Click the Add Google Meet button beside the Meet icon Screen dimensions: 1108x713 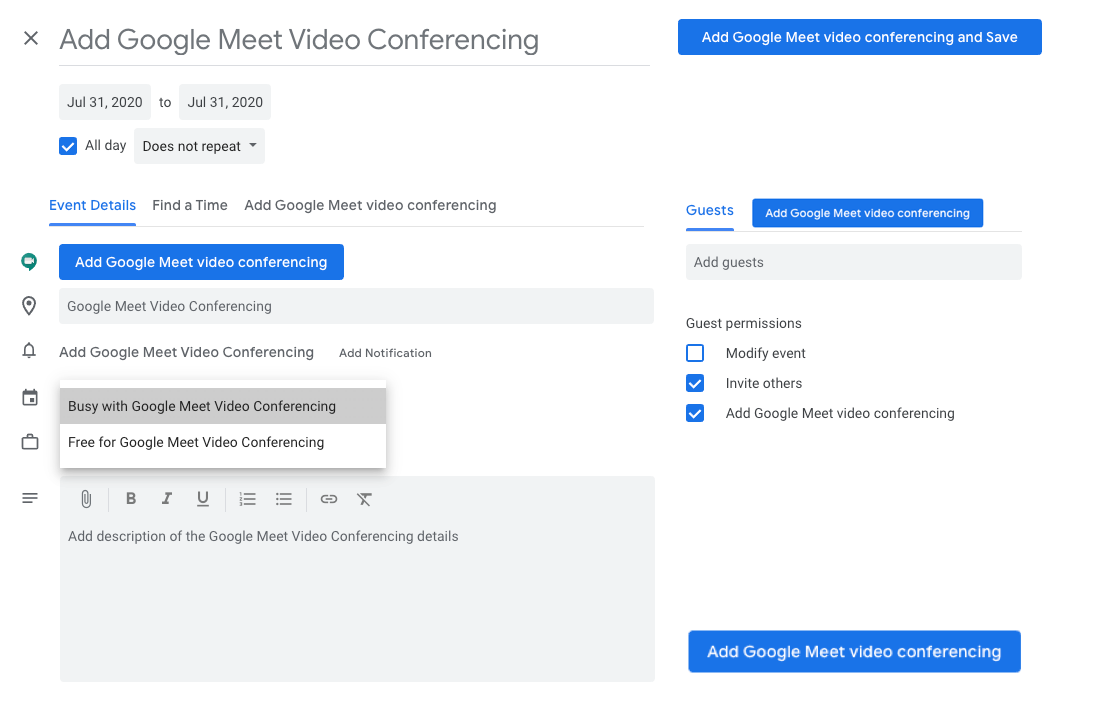(201, 262)
